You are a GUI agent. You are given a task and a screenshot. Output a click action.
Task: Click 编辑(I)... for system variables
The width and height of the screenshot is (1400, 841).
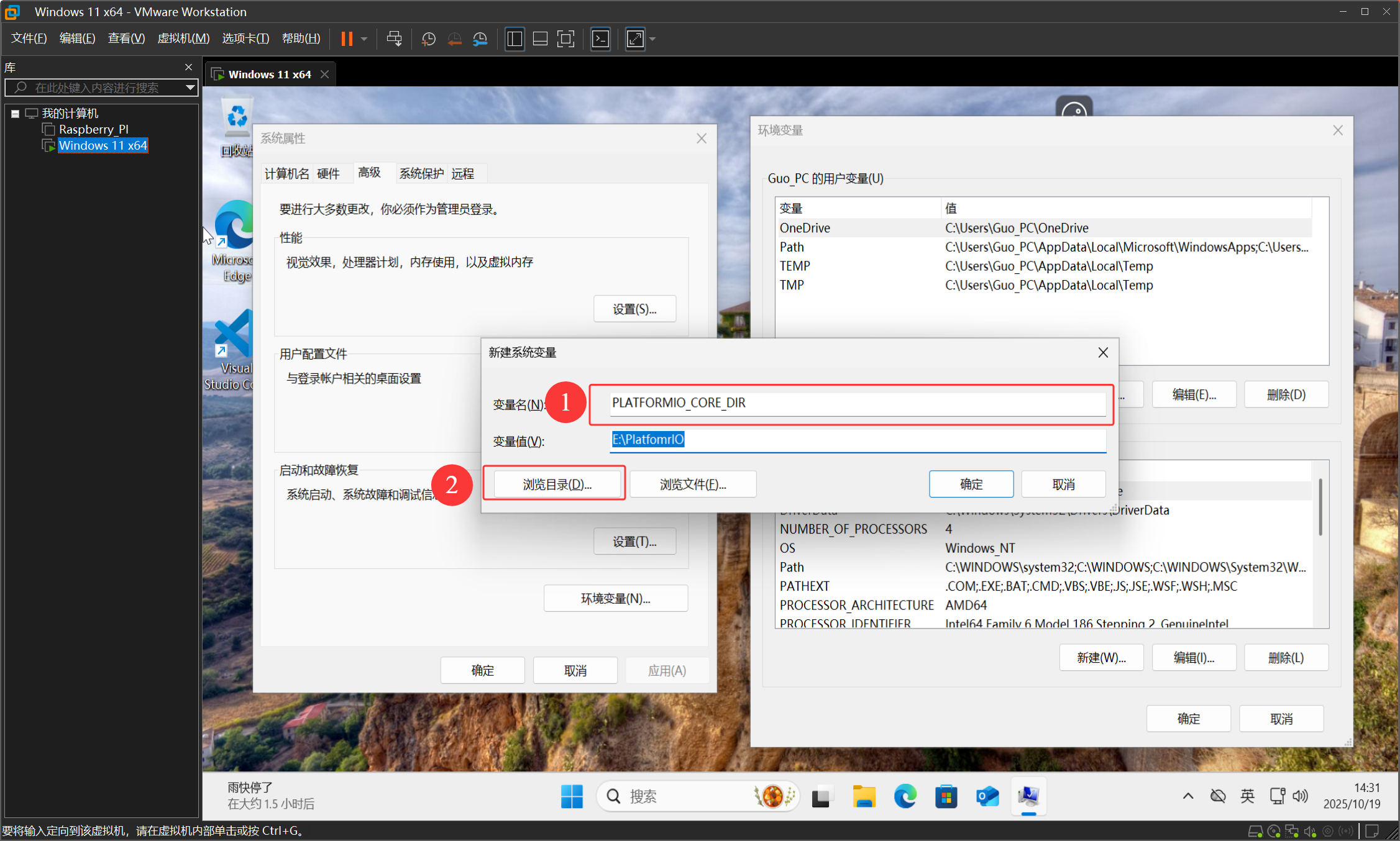pos(1194,658)
